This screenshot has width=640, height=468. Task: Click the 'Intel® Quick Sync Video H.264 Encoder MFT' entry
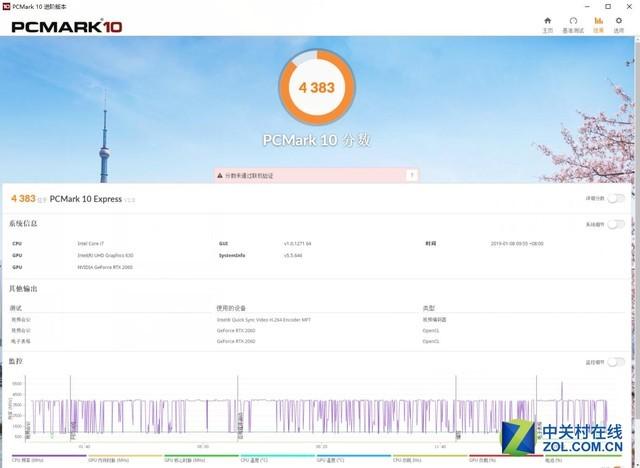point(264,319)
